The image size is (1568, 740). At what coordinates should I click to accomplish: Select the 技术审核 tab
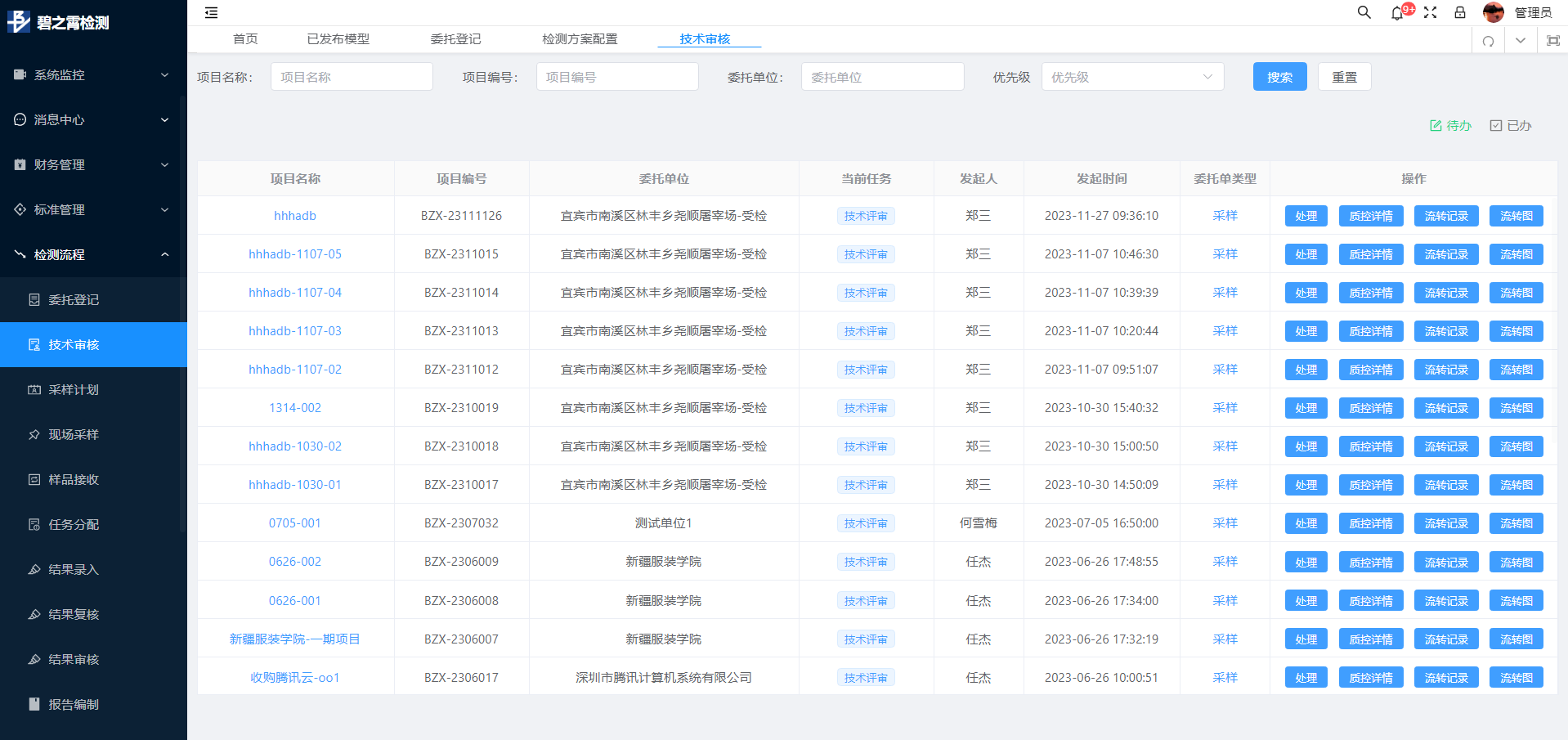tap(705, 39)
